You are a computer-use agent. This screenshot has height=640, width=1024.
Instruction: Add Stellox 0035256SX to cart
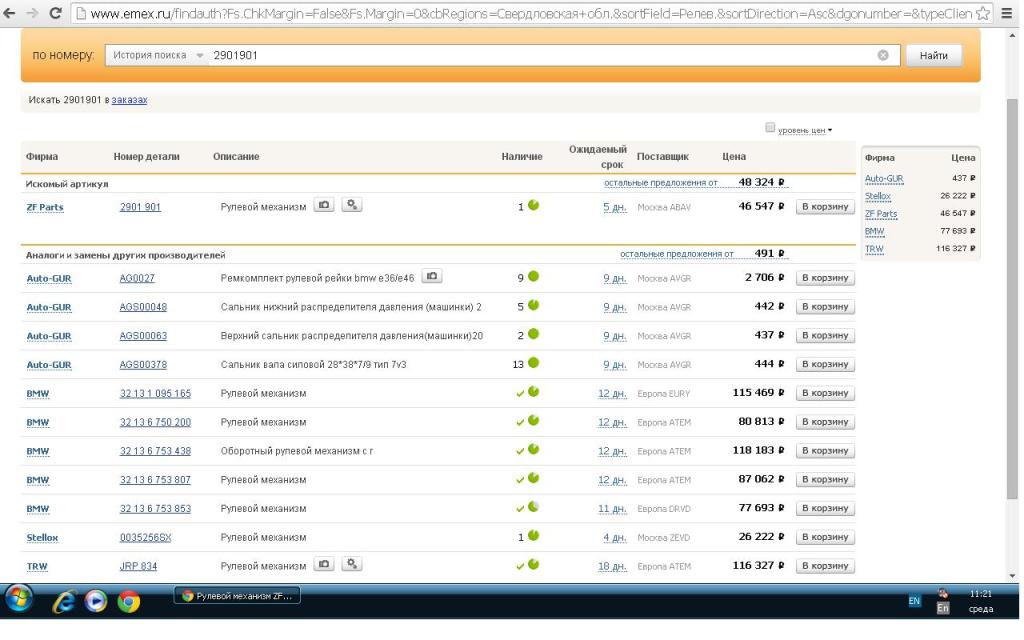[825, 537]
